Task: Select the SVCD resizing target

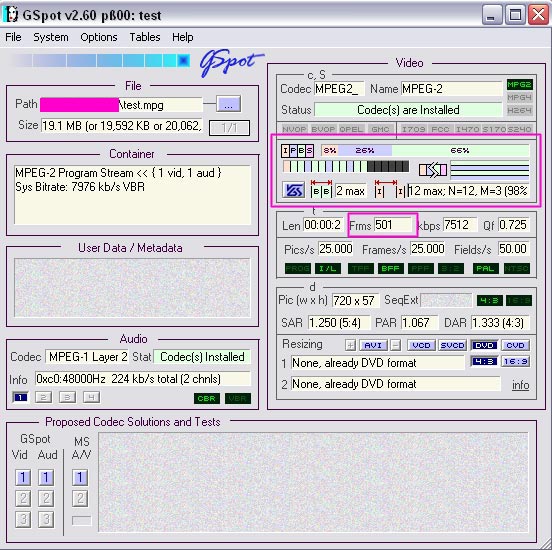Action: pos(452,345)
